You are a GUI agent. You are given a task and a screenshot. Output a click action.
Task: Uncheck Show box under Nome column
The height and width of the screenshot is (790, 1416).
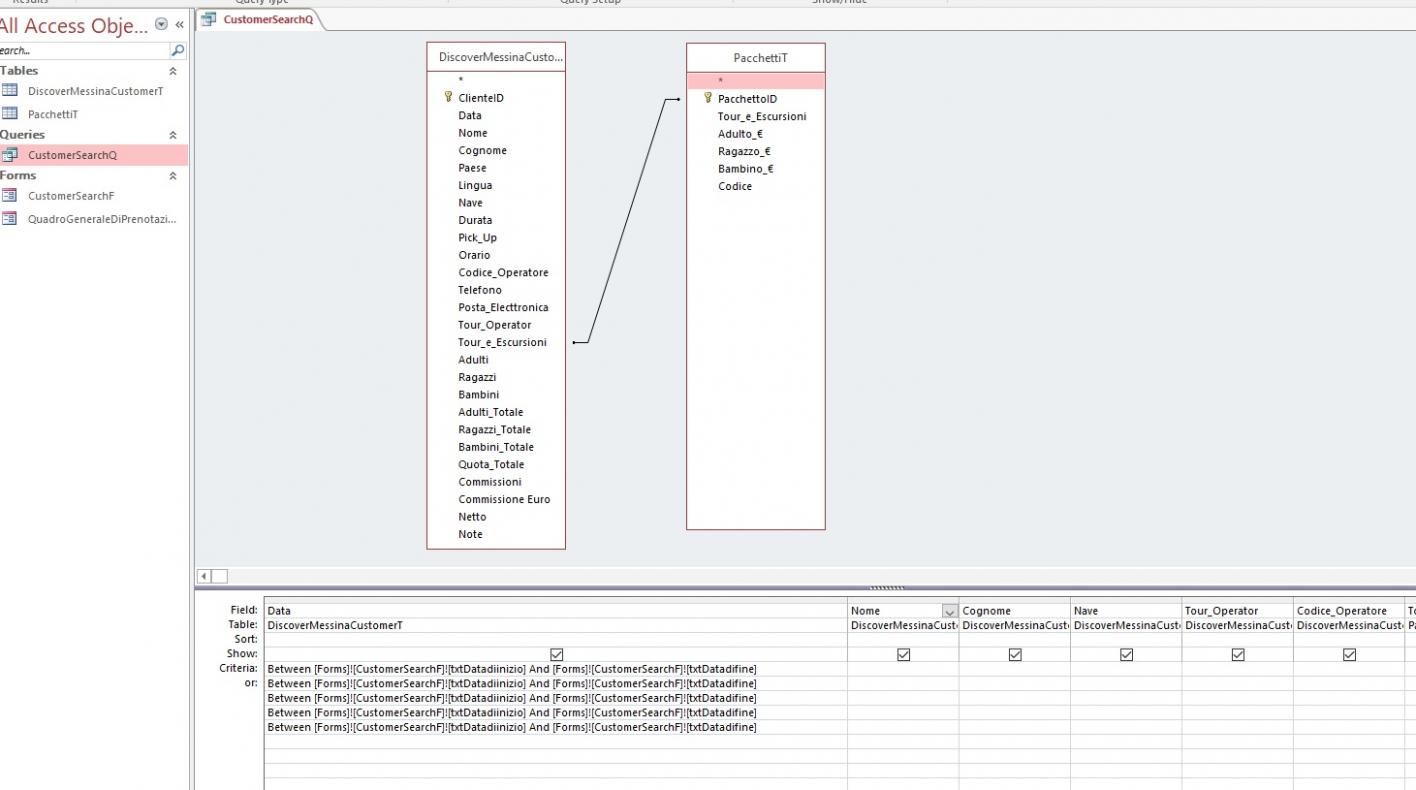click(904, 654)
